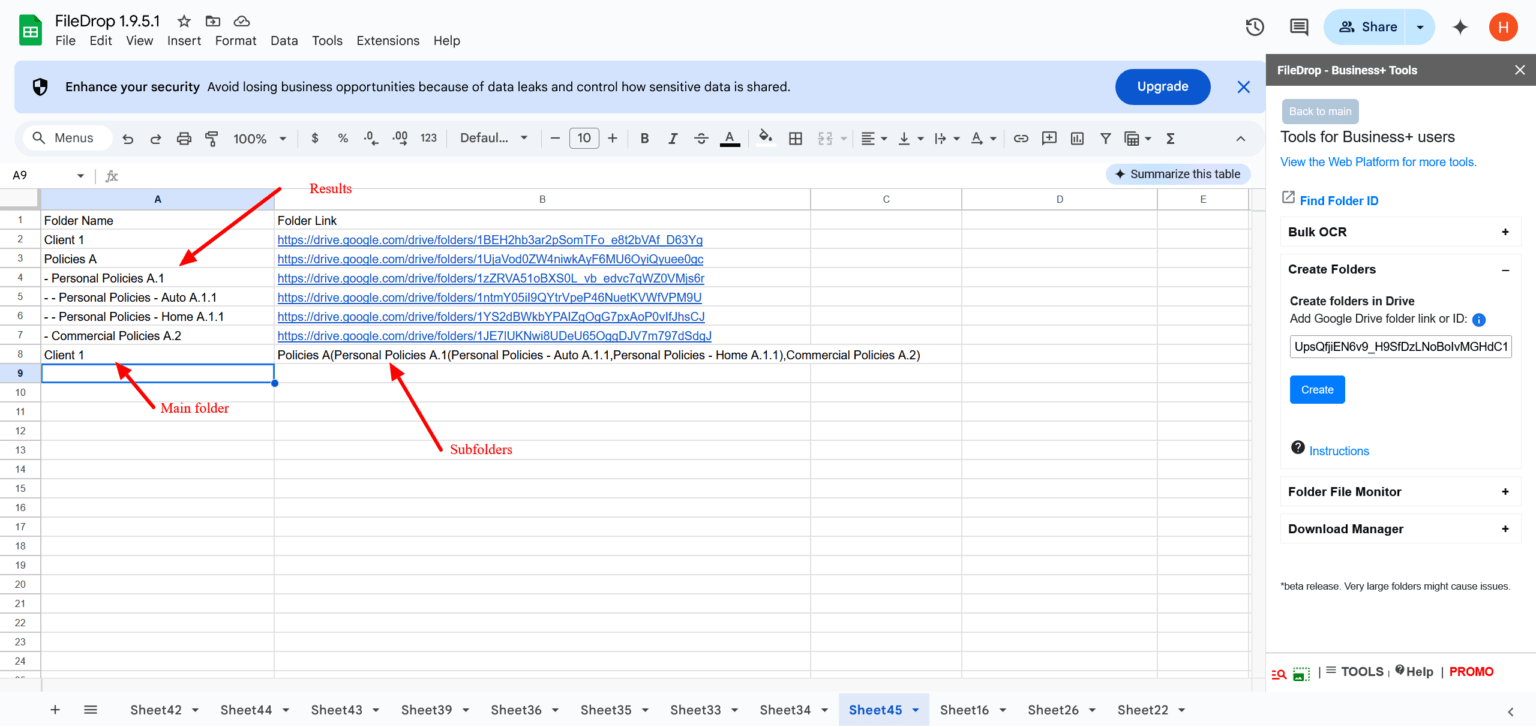Click the create filter funnel icon
1536x727 pixels.
(x=1105, y=138)
